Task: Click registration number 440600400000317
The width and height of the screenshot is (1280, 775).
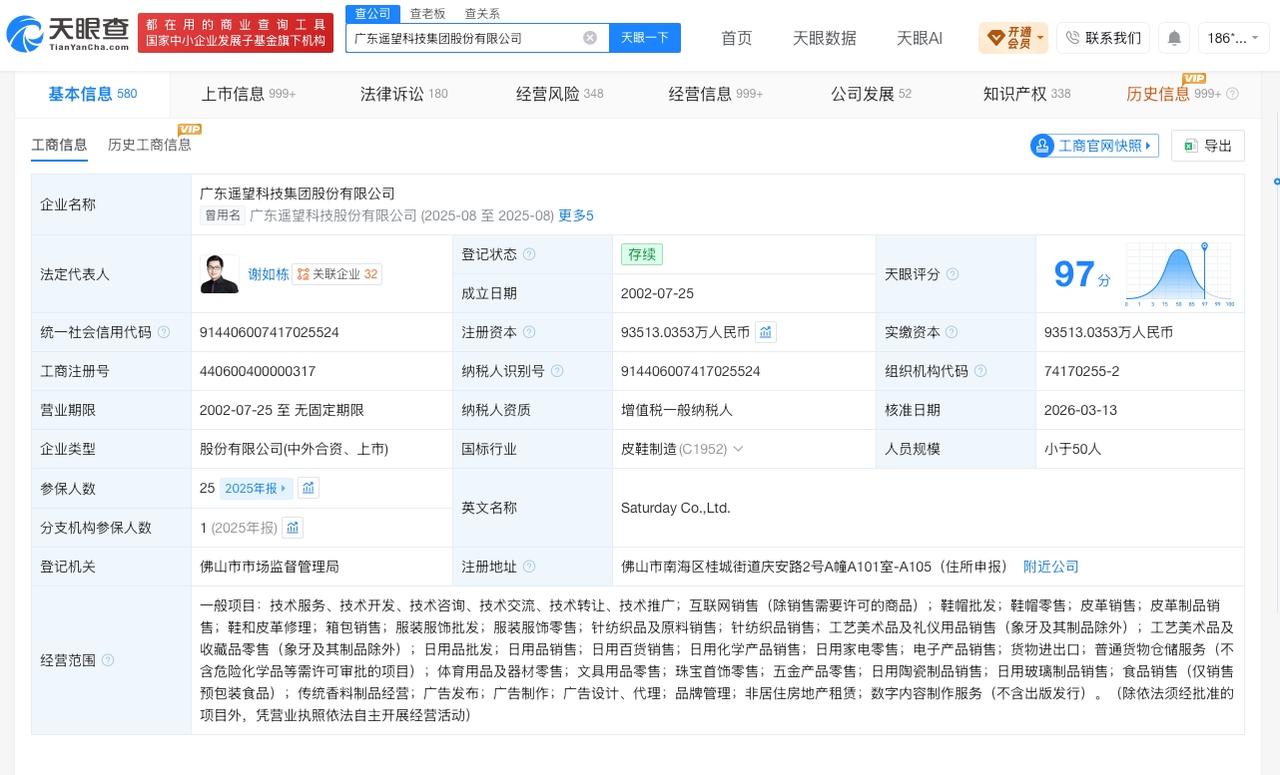Action: click(x=258, y=371)
